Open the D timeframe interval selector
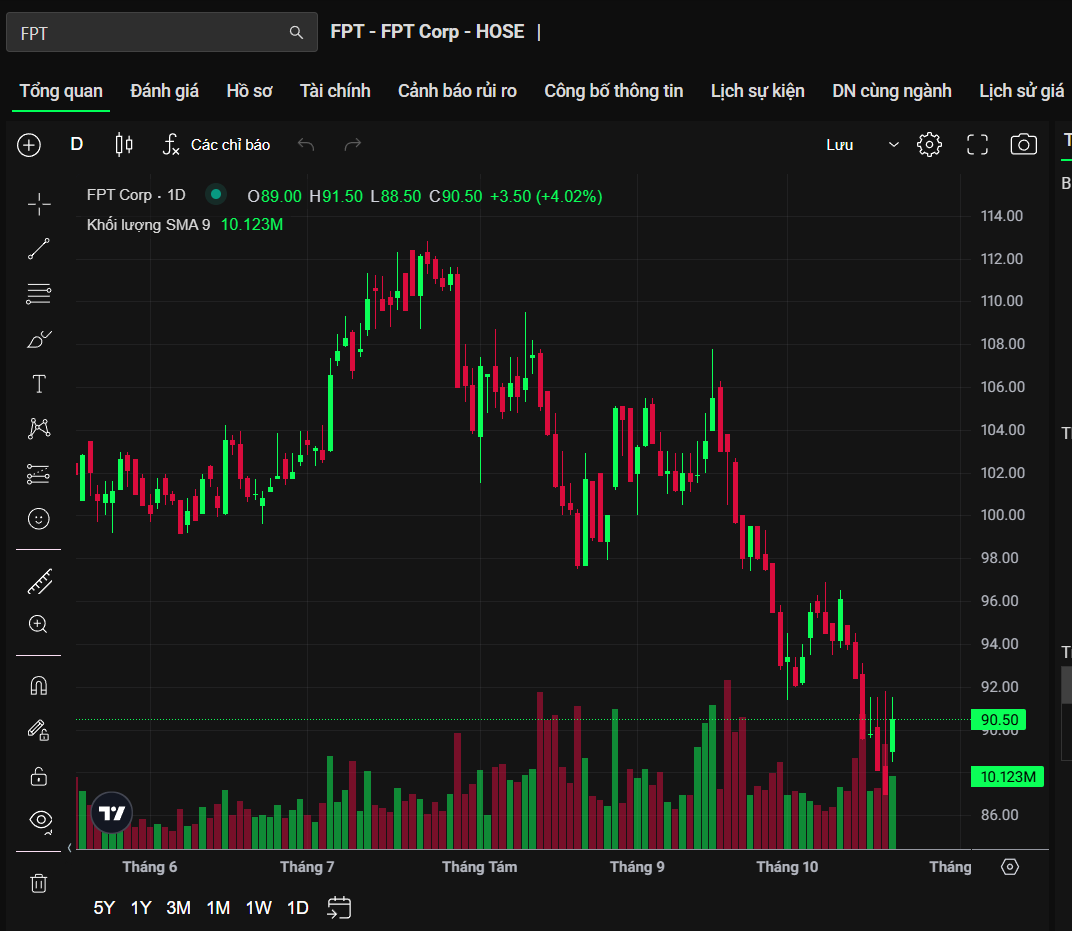This screenshot has width=1072, height=931. tap(77, 145)
